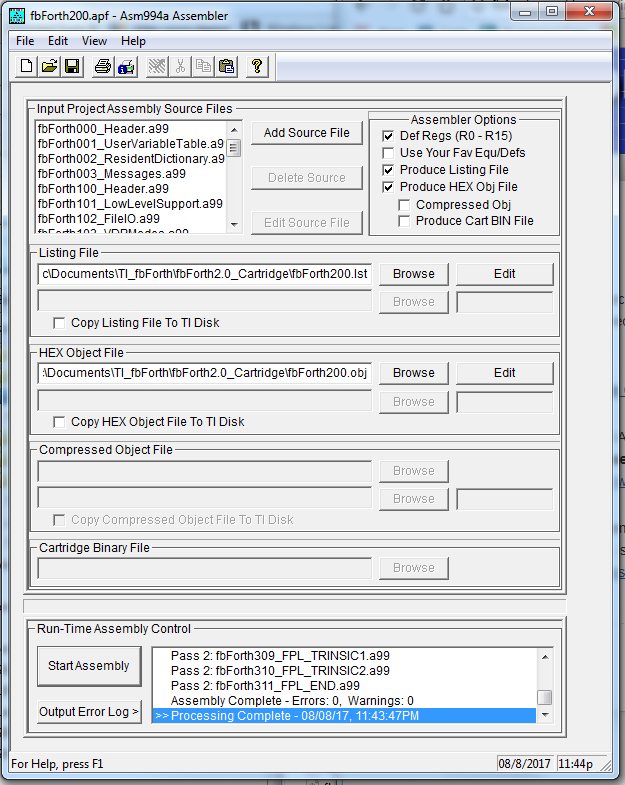The width and height of the screenshot is (625, 785).
Task: Check Copy Listing File To TI Disk
Action: point(59,323)
